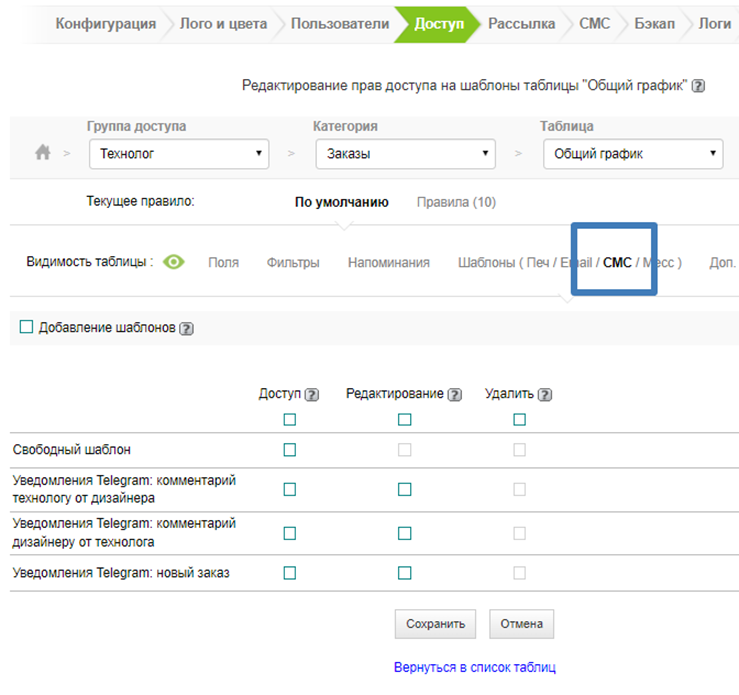Toggle the Удалить column header checkbox
739x695 pixels.
tap(519, 420)
